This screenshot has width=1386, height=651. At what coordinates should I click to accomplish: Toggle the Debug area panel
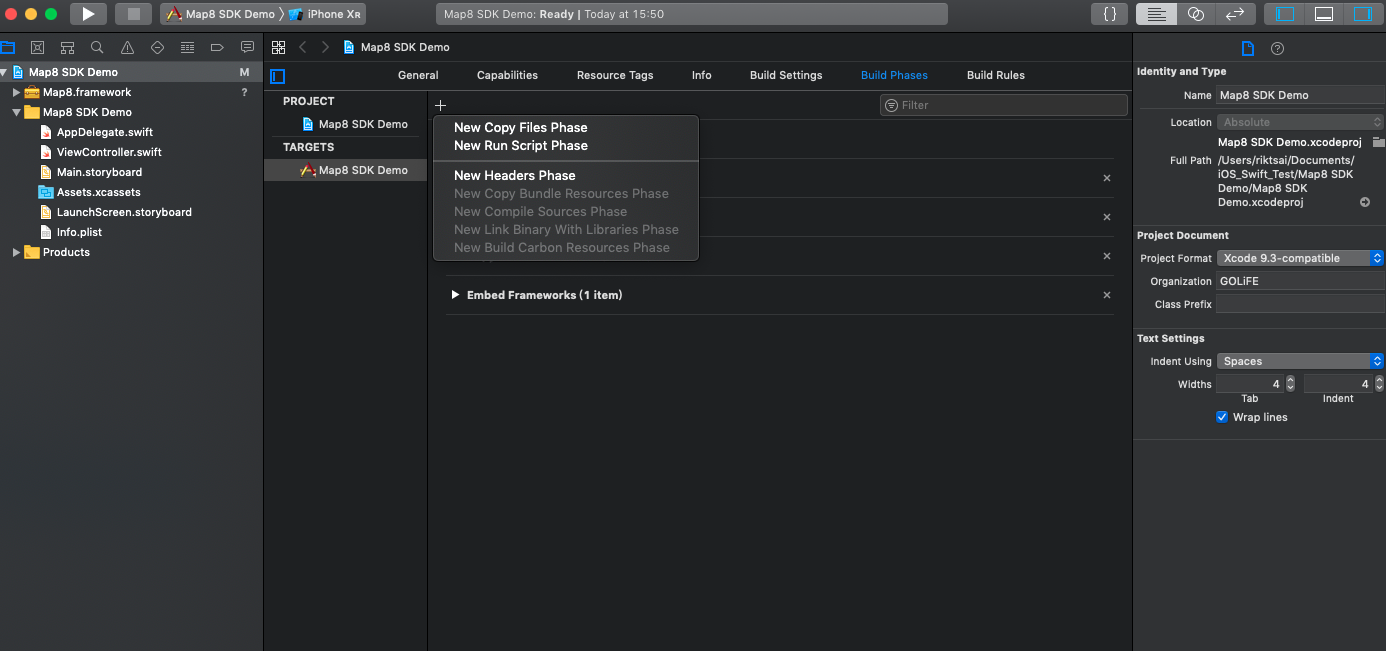(1324, 14)
